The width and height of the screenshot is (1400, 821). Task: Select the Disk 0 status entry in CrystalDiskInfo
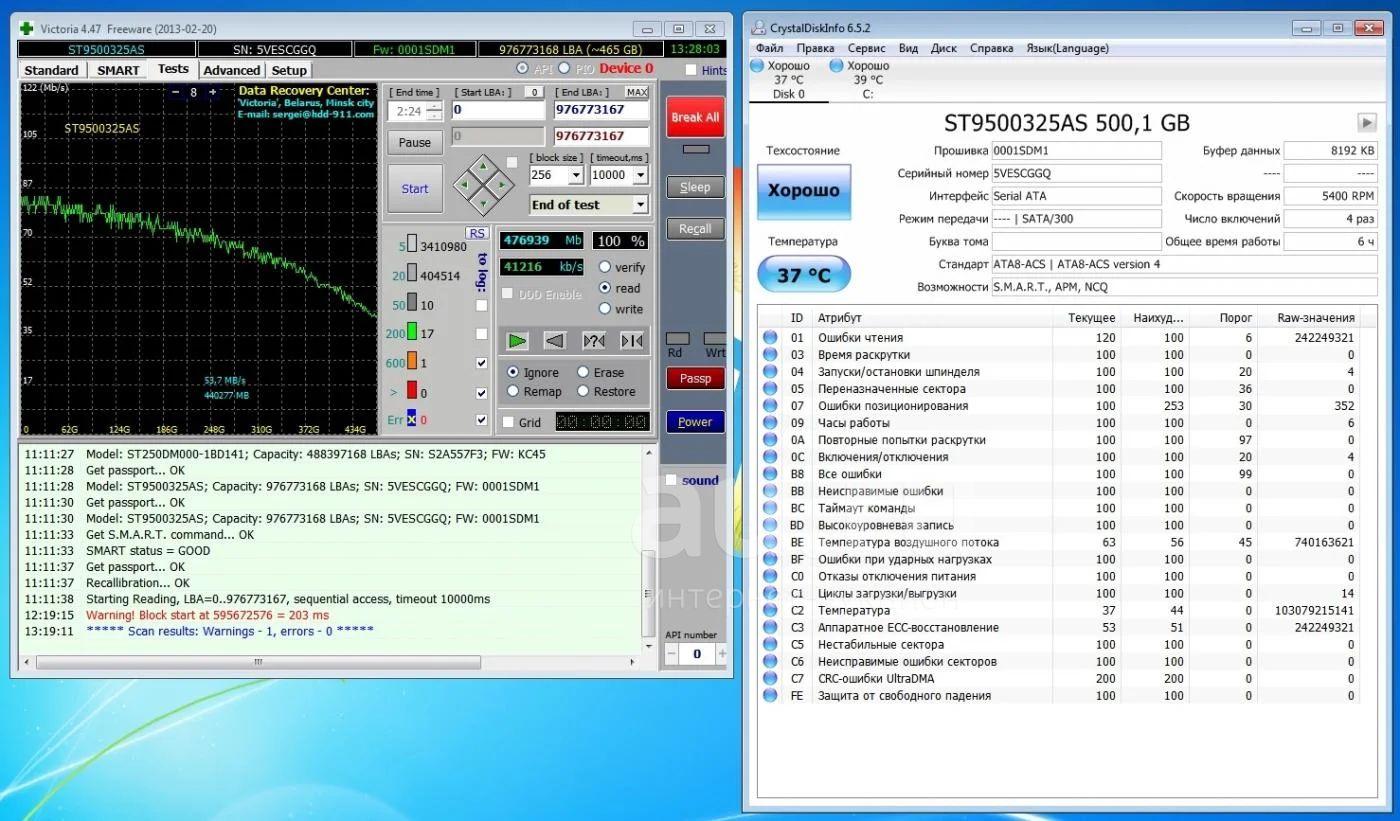point(788,80)
